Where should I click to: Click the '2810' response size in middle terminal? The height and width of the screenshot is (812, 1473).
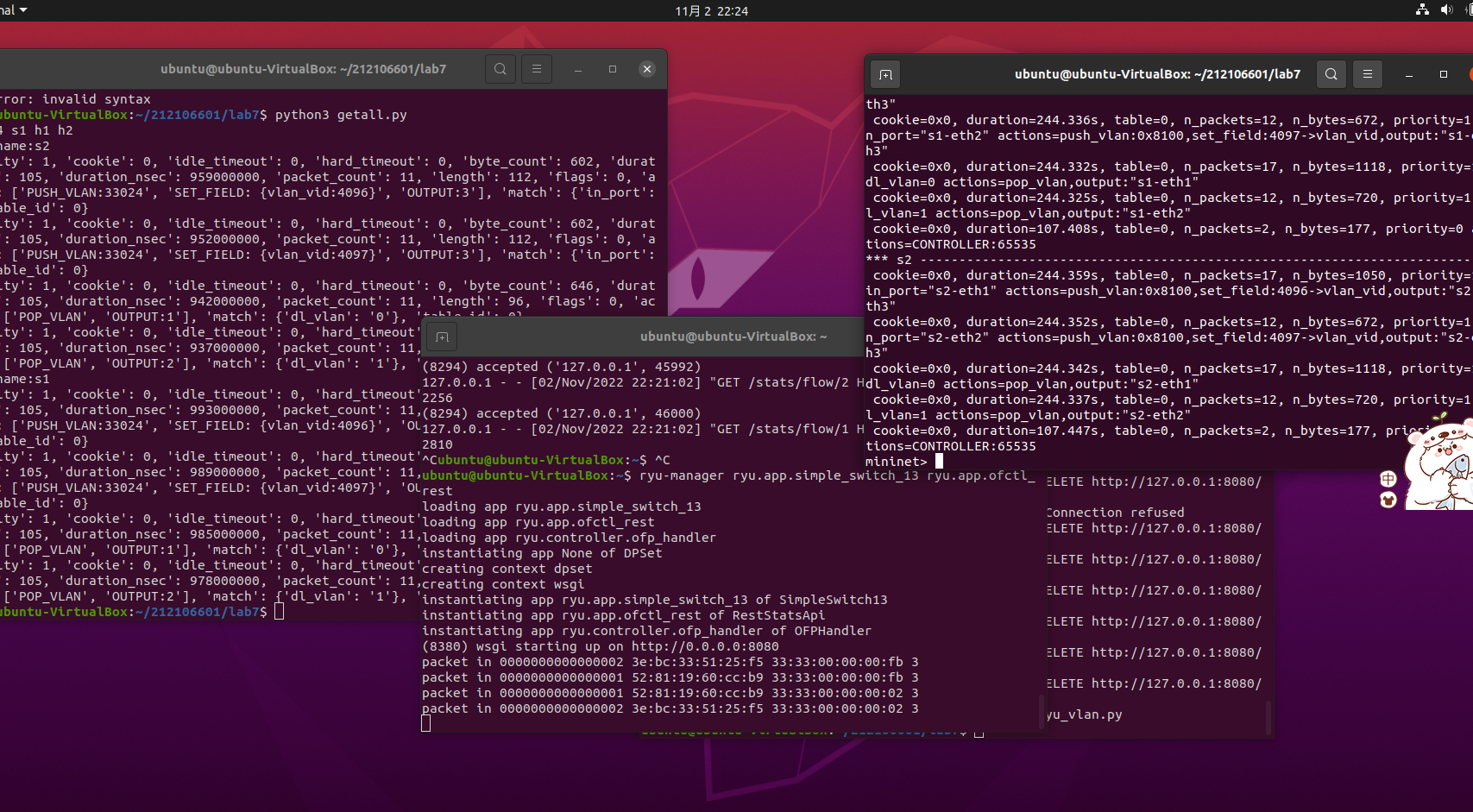tap(437, 444)
